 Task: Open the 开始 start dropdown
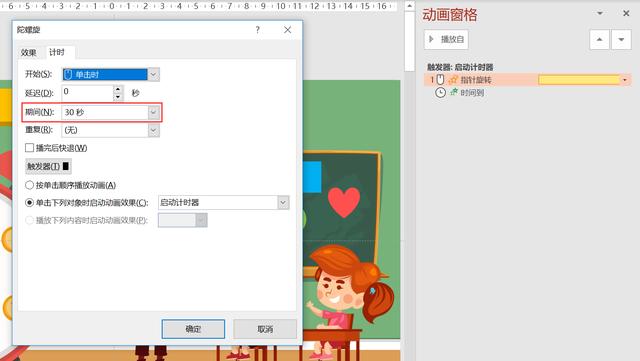pyautogui.click(x=153, y=74)
